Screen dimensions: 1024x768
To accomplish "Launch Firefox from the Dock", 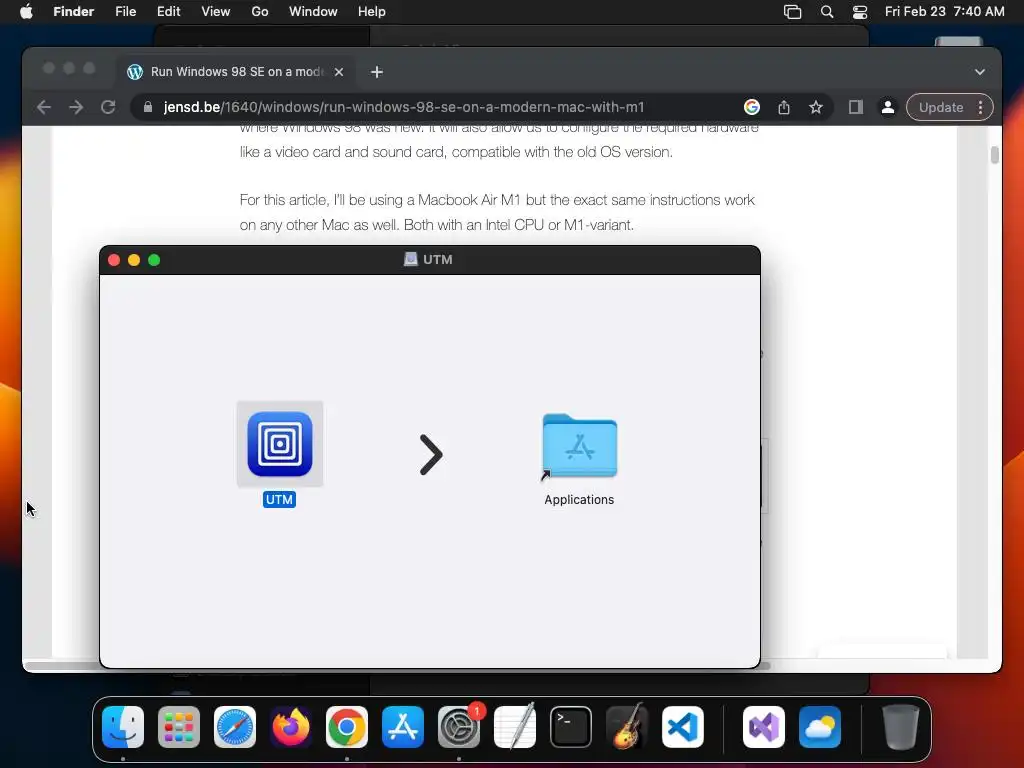I will [291, 727].
